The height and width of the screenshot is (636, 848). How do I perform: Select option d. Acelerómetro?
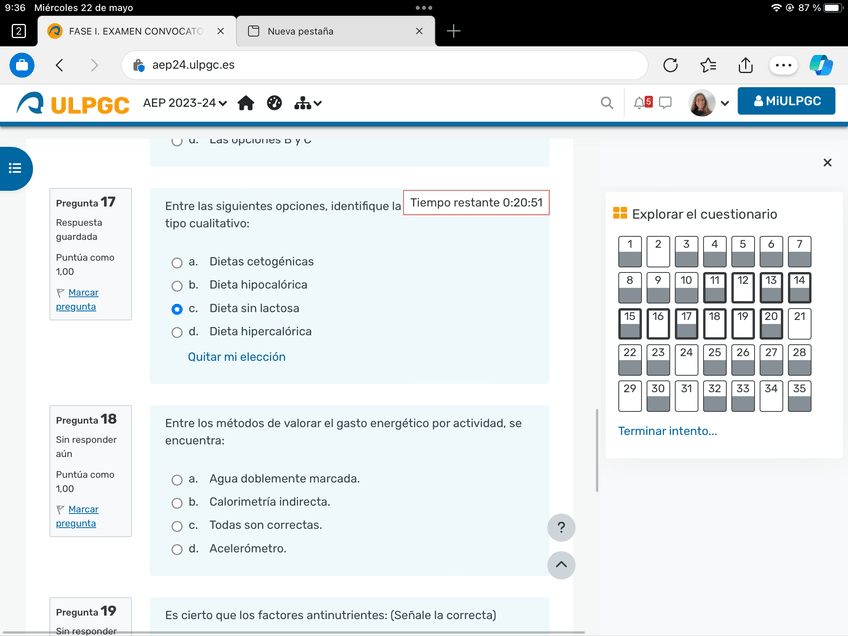point(177,549)
